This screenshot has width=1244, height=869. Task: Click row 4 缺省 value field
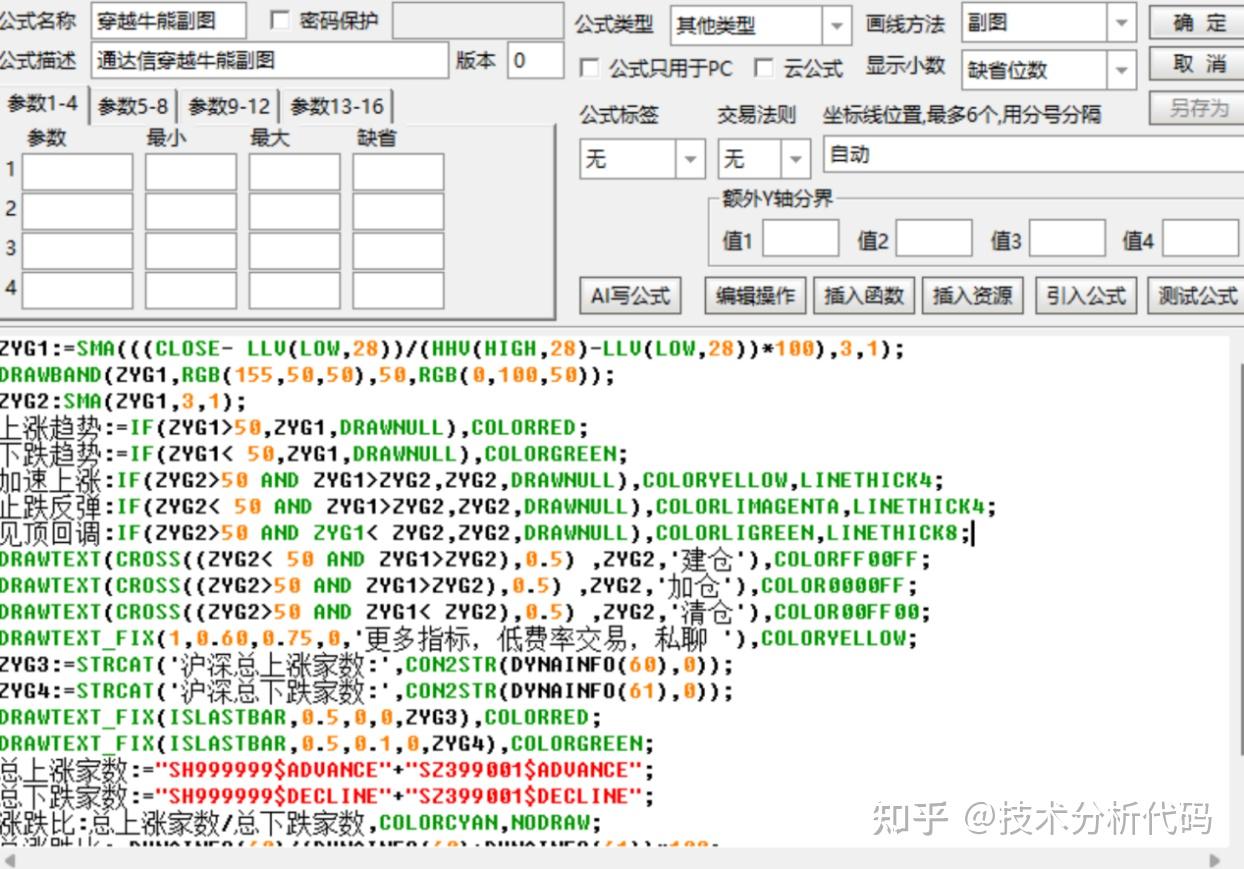click(x=398, y=290)
